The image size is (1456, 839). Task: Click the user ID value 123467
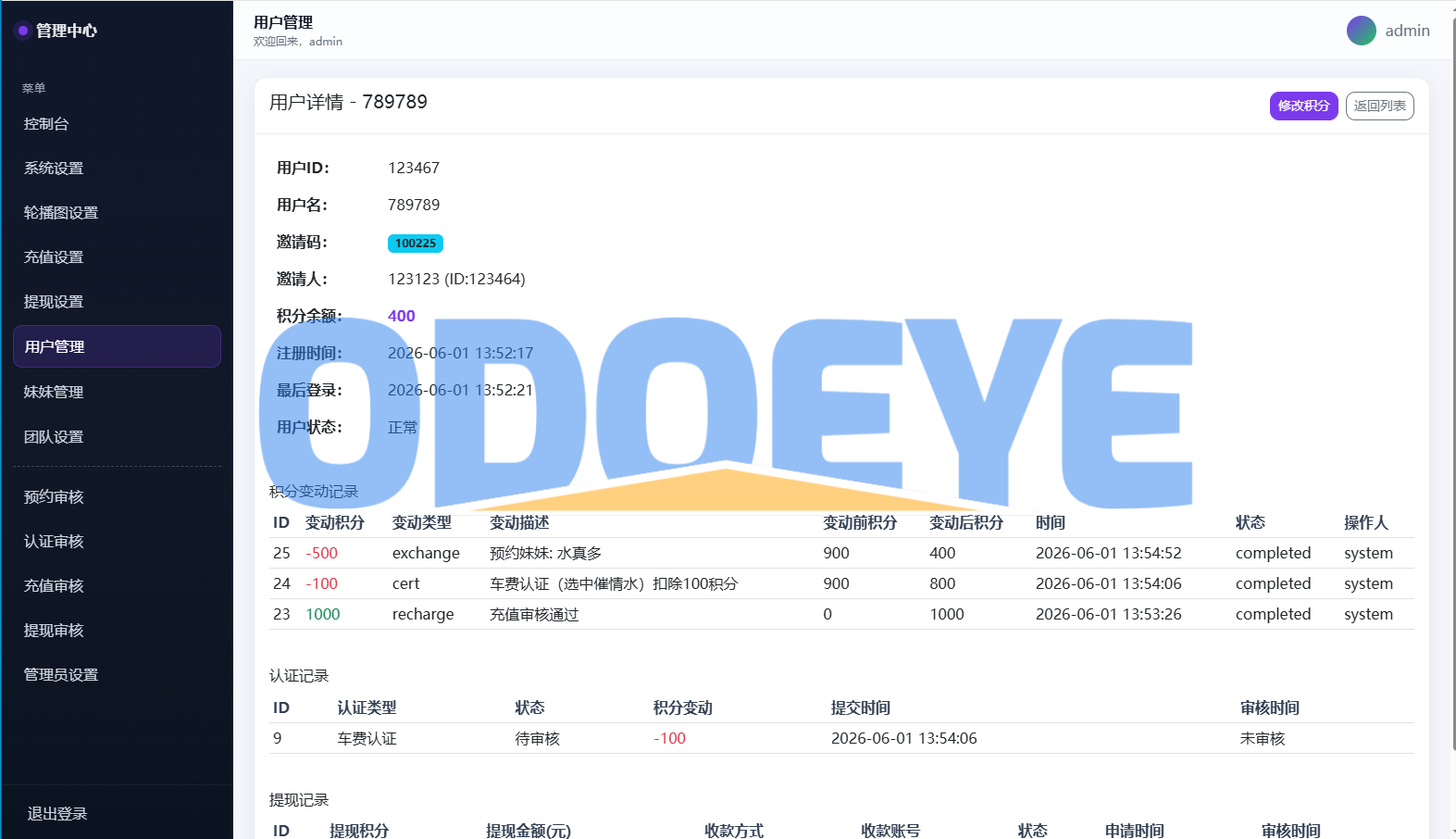414,168
